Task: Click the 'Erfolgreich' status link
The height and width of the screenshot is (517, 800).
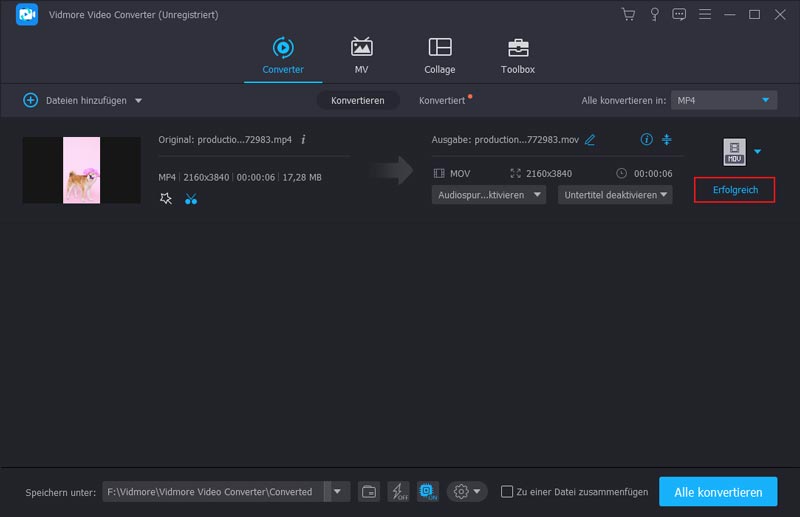Action: coord(734,189)
